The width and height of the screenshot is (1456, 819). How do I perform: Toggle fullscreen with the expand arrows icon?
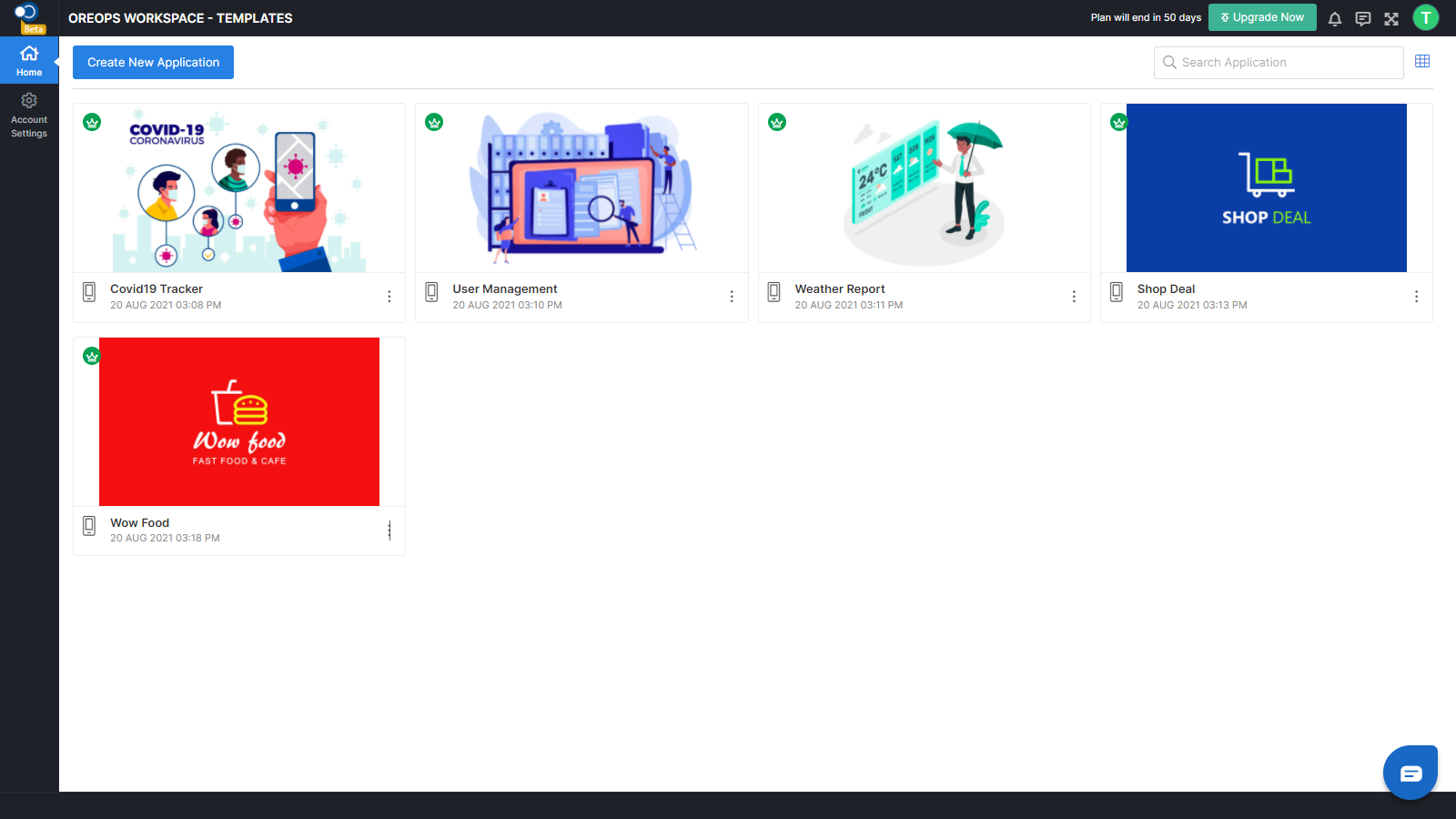coord(1391,18)
